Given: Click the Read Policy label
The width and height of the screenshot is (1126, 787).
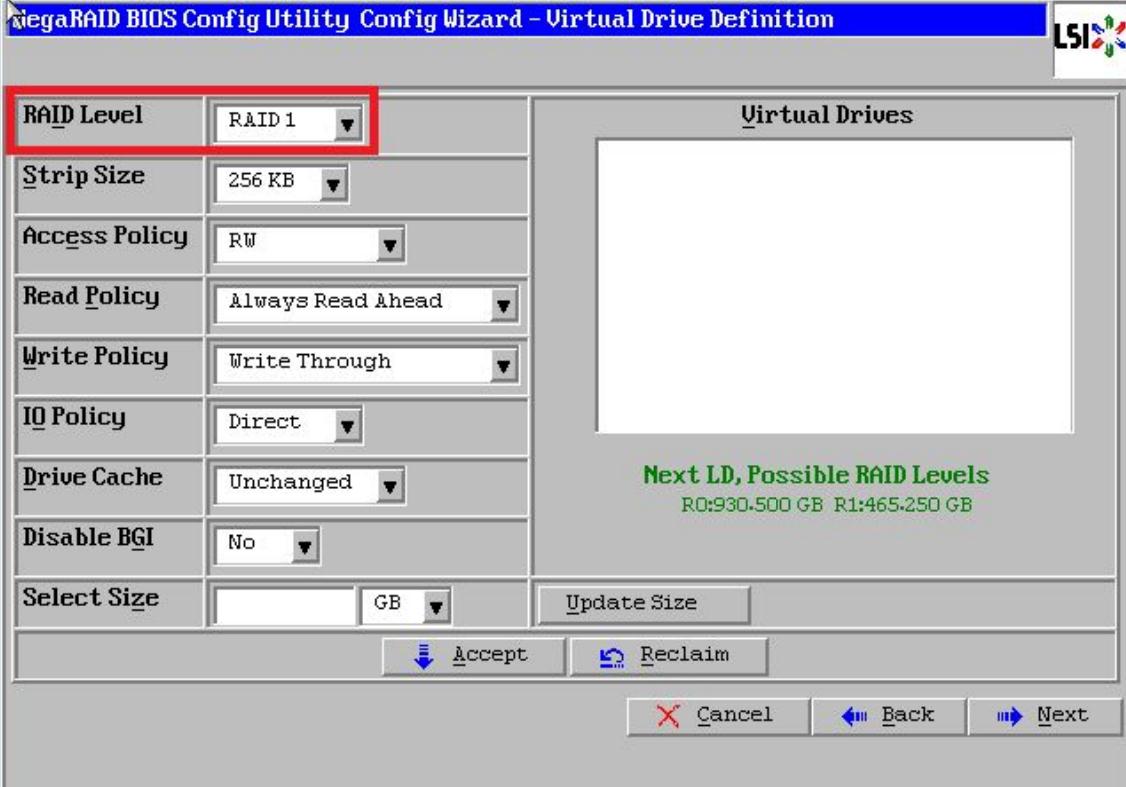Looking at the screenshot, I should pyautogui.click(x=90, y=297).
